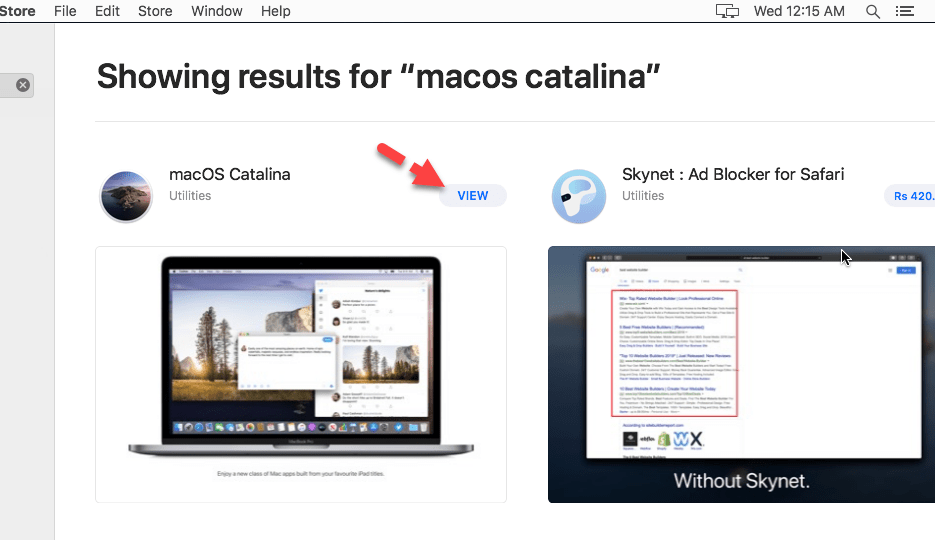This screenshot has height=540, width=935.
Task: Open the bold App Store application menu
Action: (18, 12)
